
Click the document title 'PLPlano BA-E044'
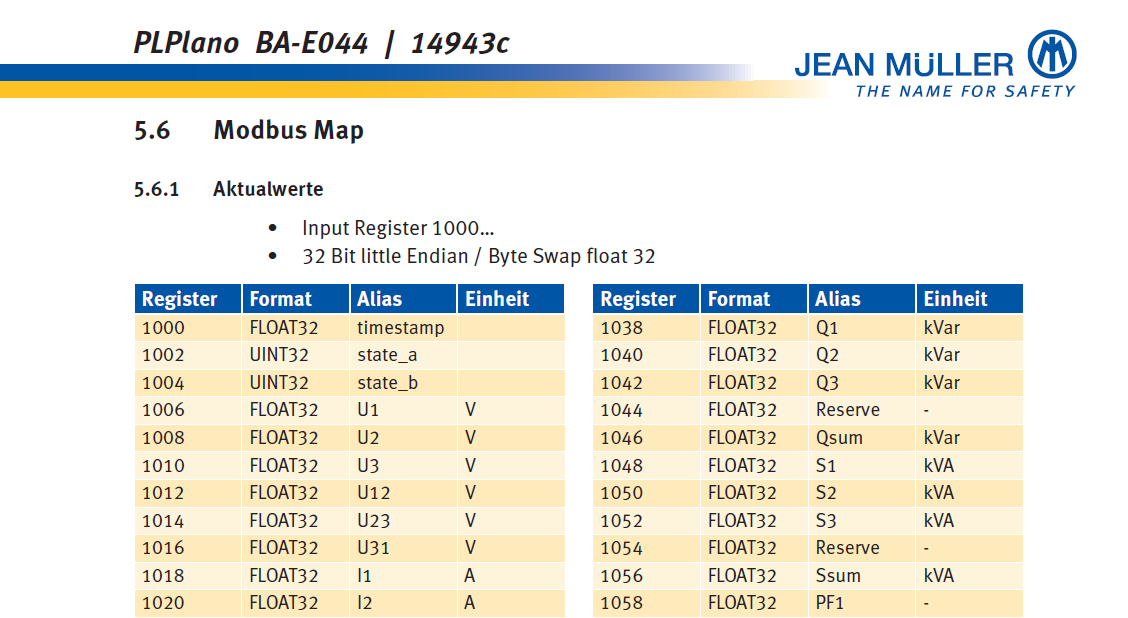(x=250, y=43)
